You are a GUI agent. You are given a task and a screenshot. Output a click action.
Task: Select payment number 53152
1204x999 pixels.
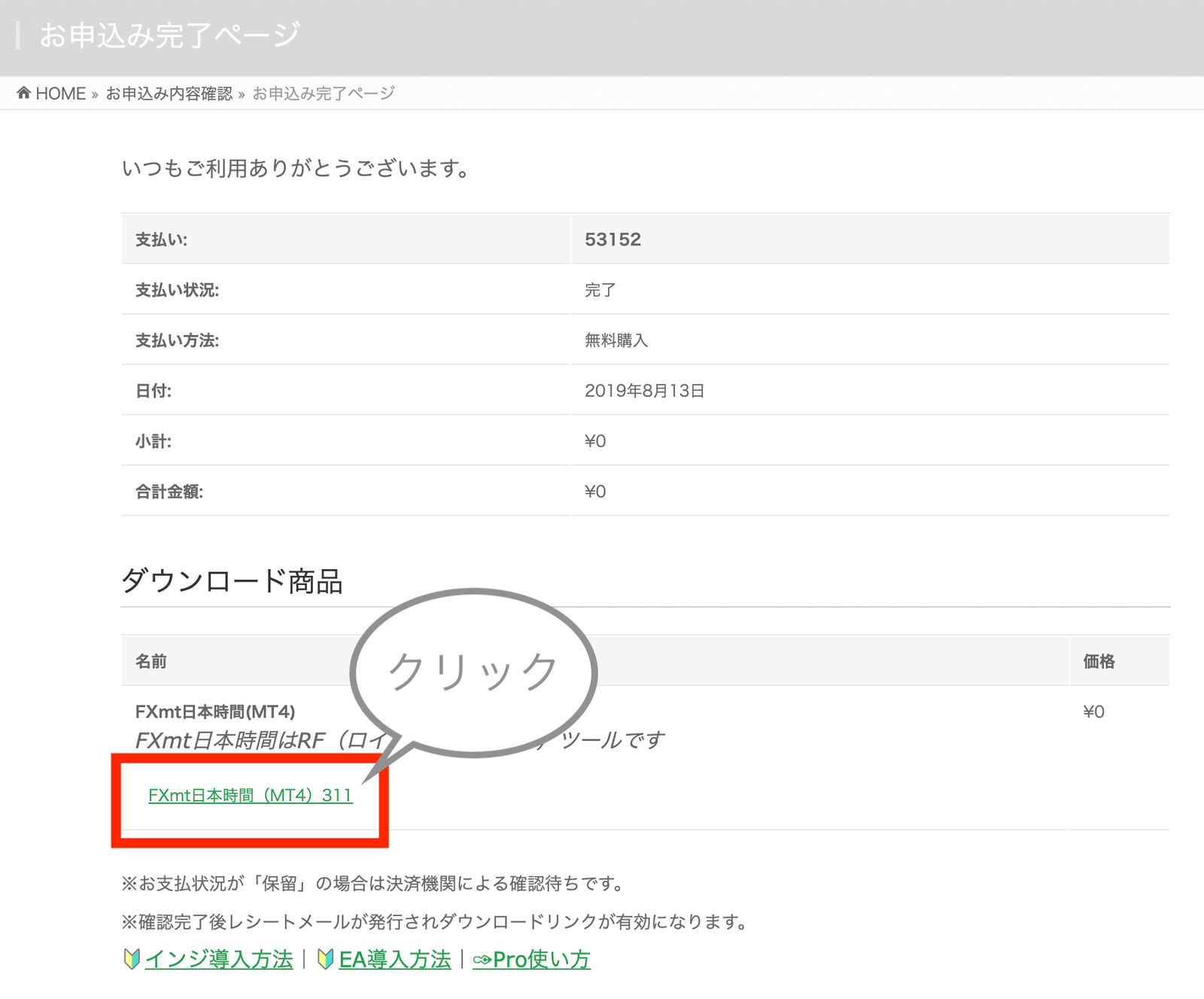(613, 239)
